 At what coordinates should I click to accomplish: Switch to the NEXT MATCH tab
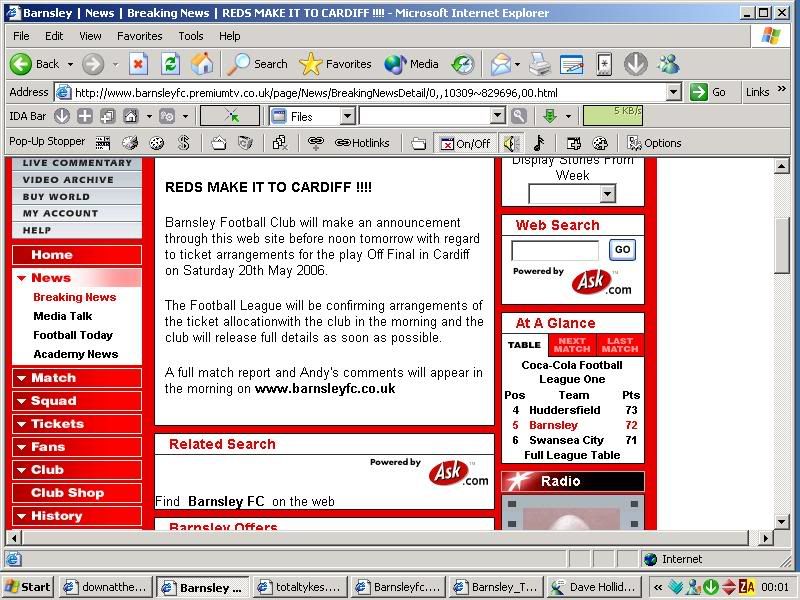pyautogui.click(x=572, y=345)
